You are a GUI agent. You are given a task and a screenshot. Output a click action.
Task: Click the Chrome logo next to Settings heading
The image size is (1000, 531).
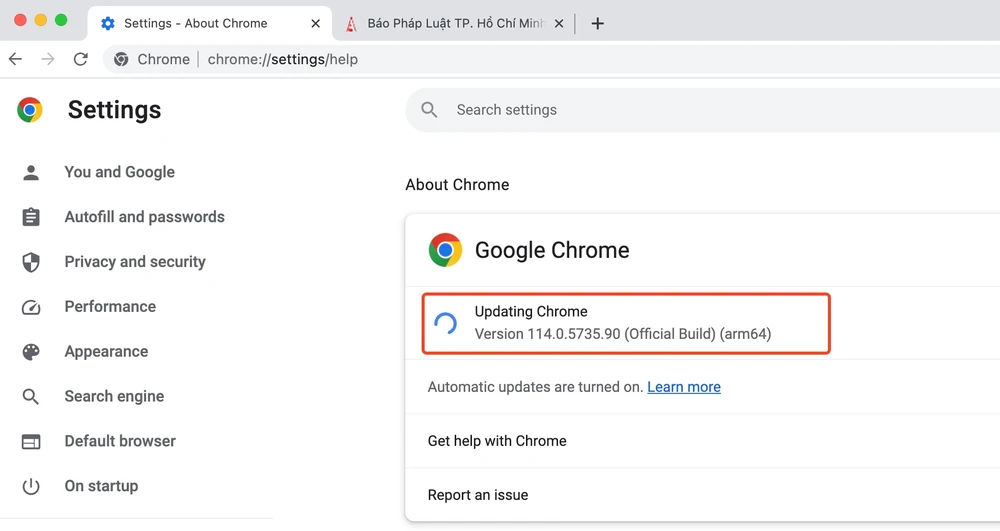(x=30, y=110)
